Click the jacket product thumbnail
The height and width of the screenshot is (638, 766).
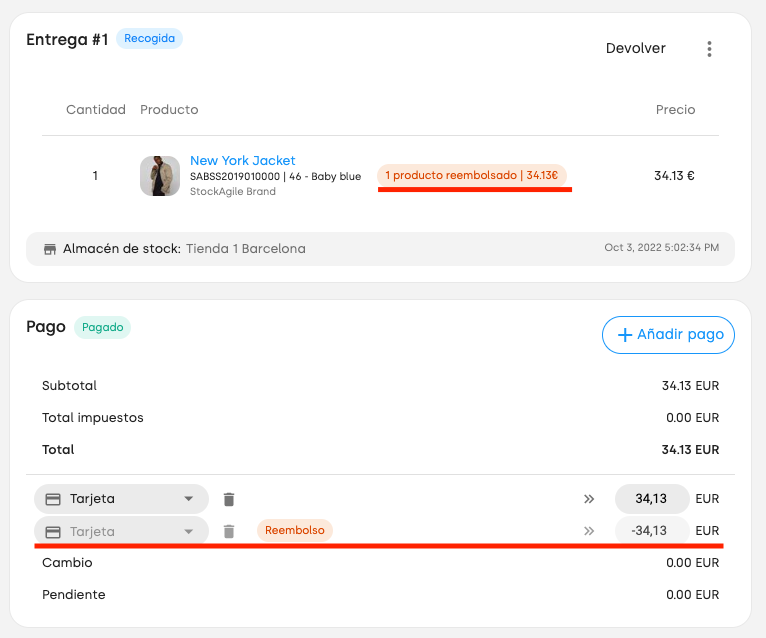pos(160,176)
